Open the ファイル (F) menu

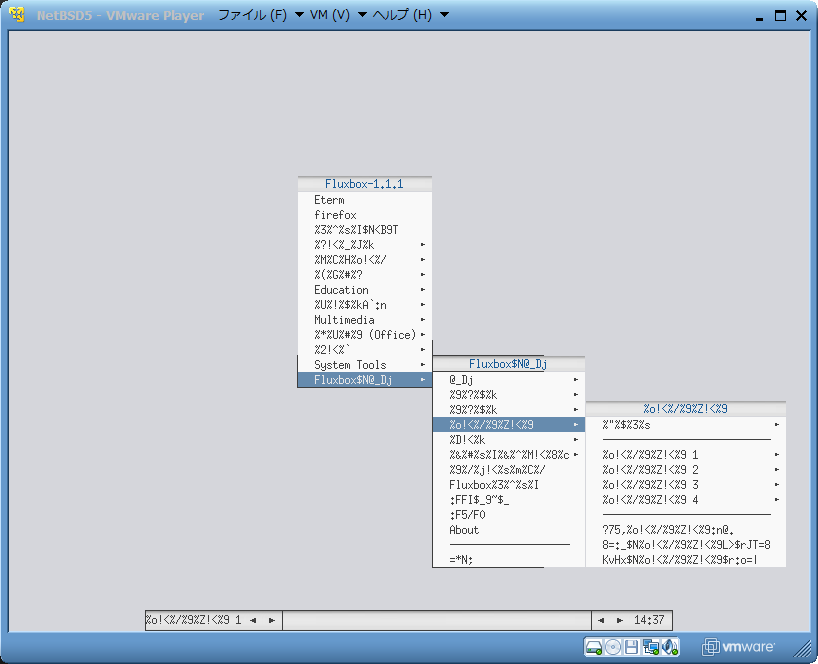[260, 15]
